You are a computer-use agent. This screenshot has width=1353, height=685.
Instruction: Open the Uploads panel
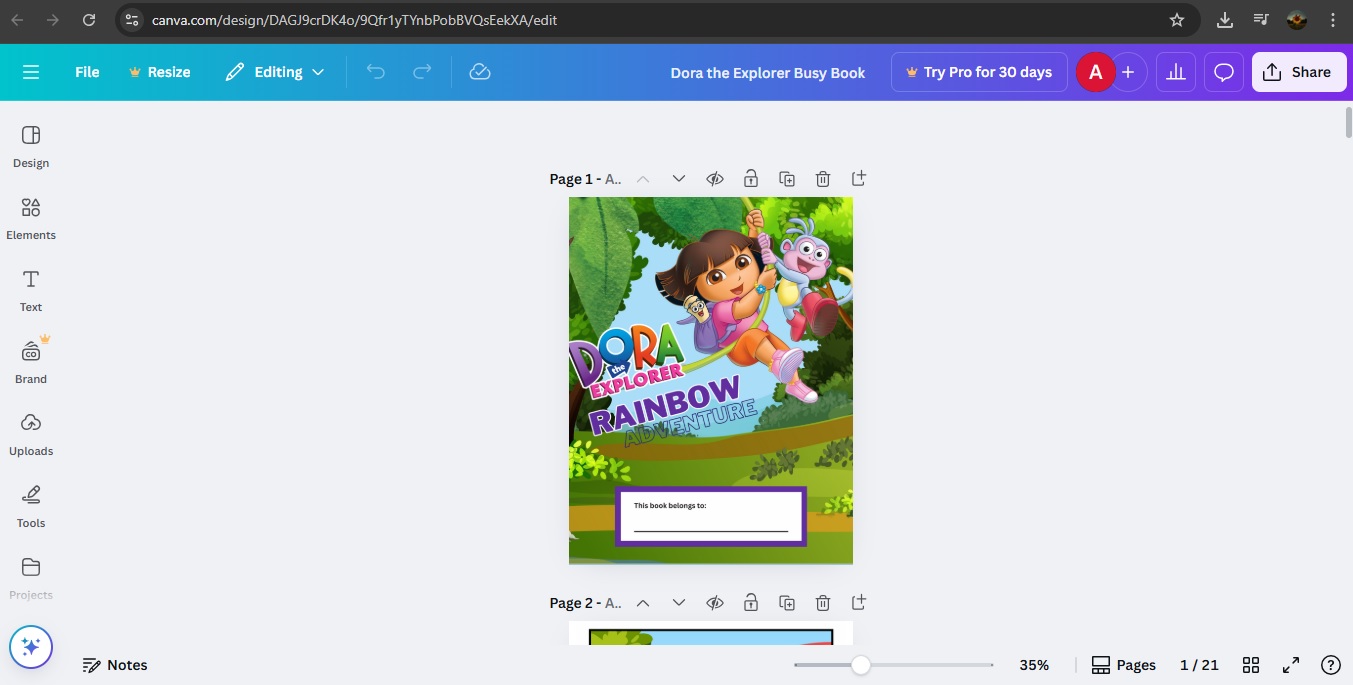[31, 434]
